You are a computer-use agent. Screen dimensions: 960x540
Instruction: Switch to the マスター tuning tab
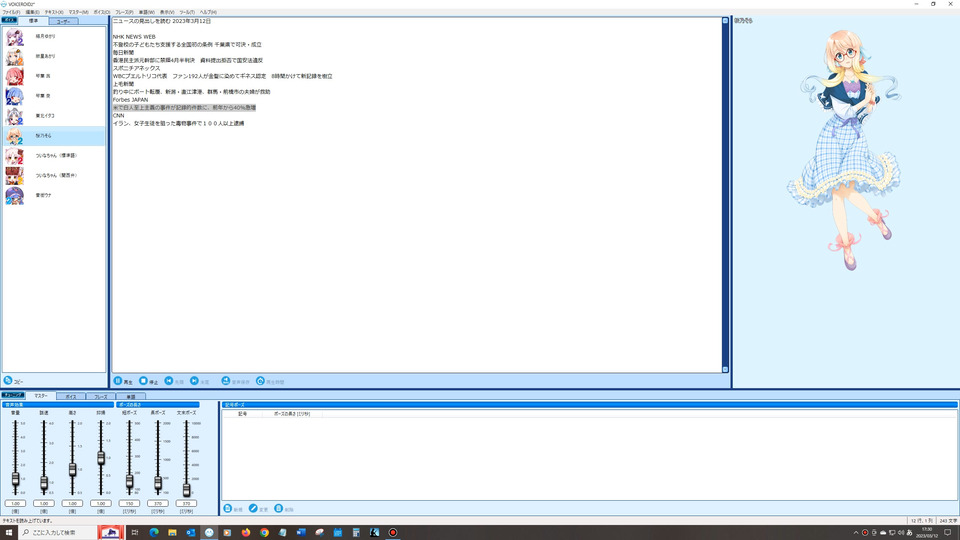pos(40,396)
